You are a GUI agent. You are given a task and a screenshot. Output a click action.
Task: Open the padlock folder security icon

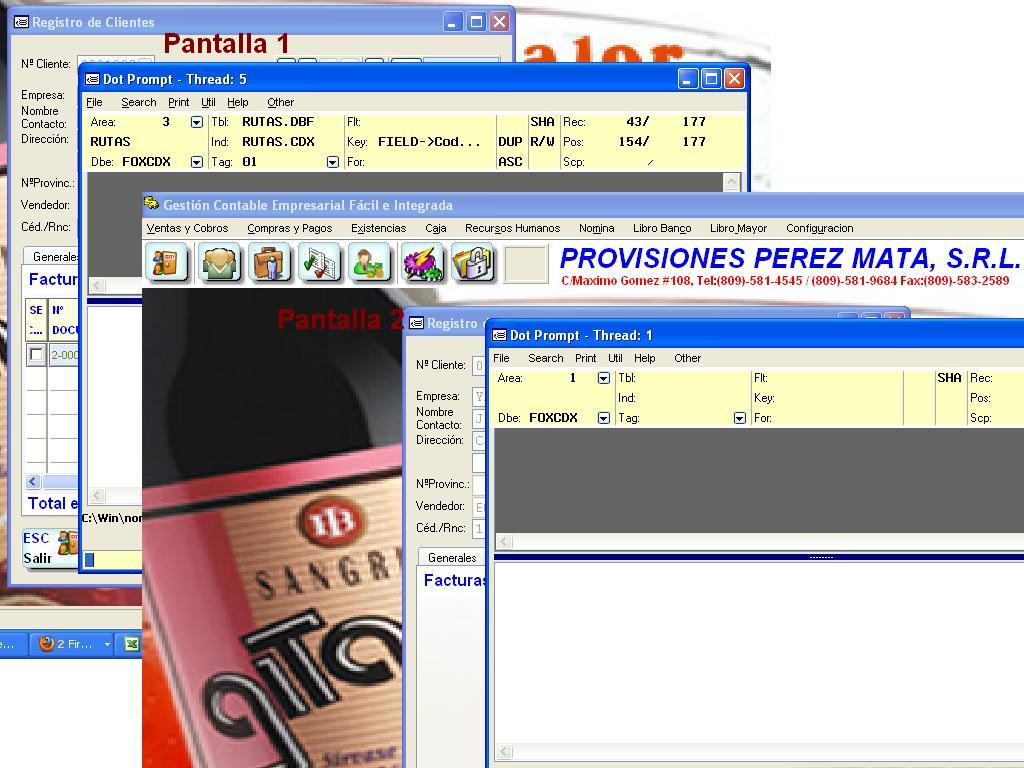(473, 263)
